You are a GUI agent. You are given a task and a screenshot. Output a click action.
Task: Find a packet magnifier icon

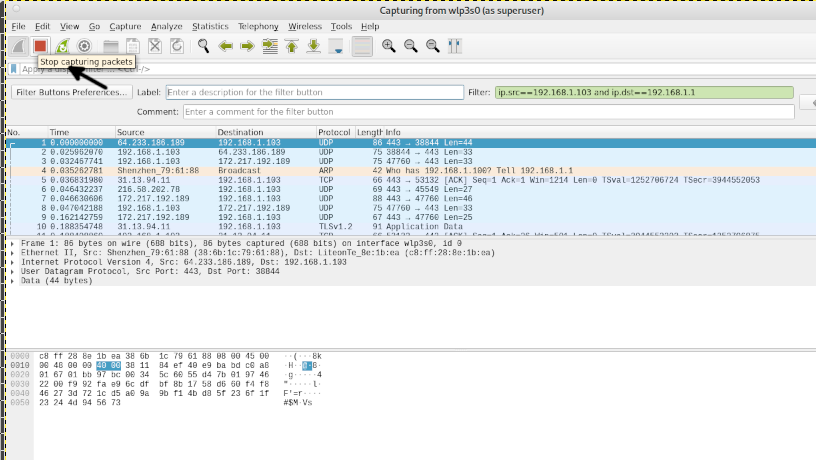point(203,46)
